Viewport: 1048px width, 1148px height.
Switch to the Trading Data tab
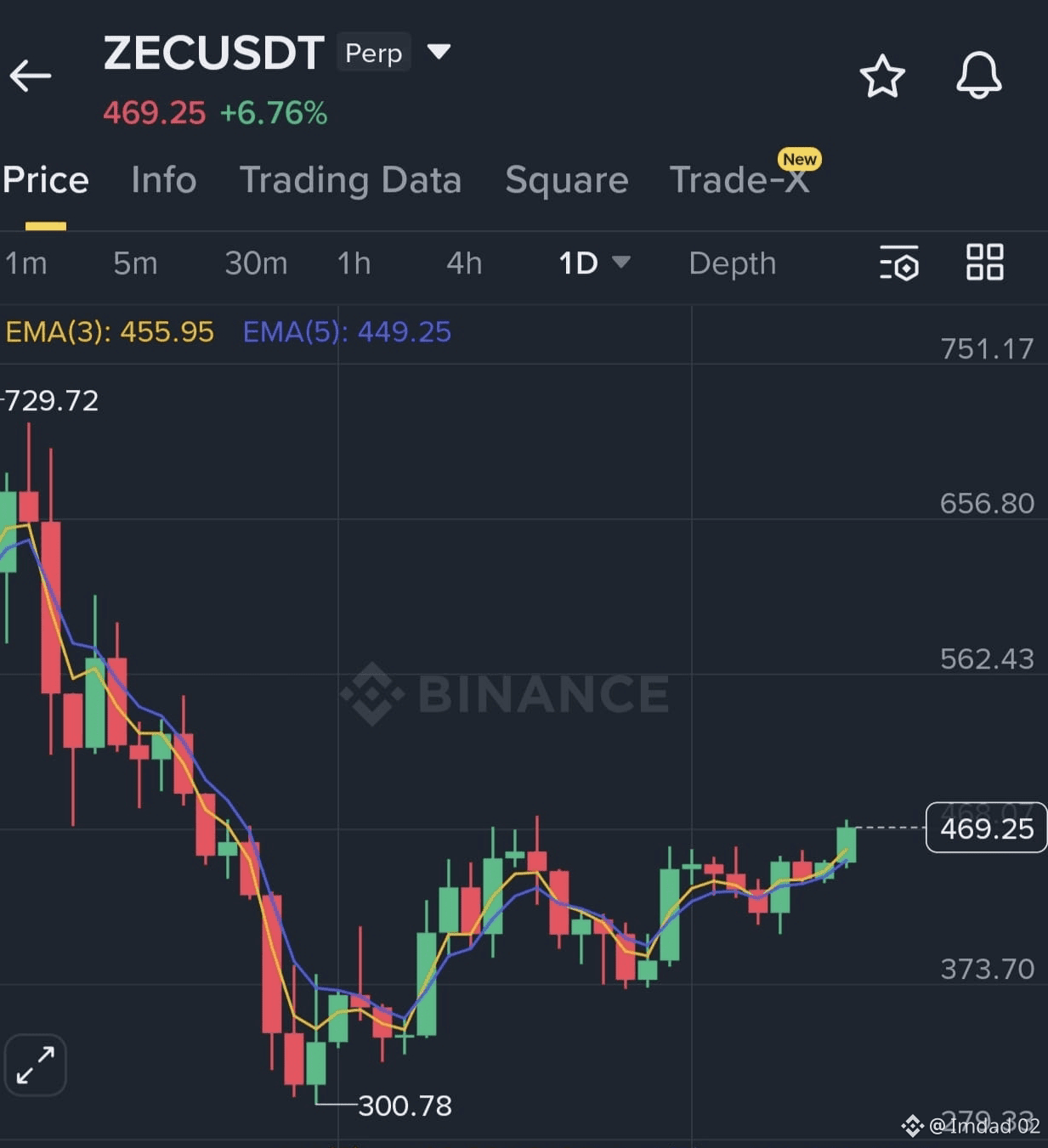coord(350,180)
